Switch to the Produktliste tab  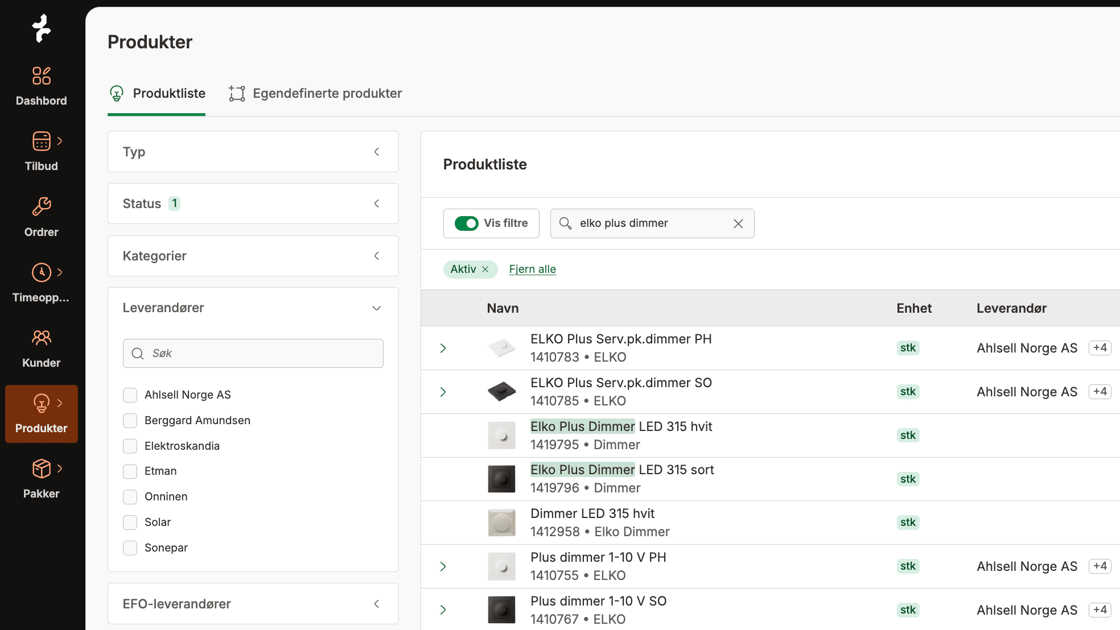pos(156,94)
